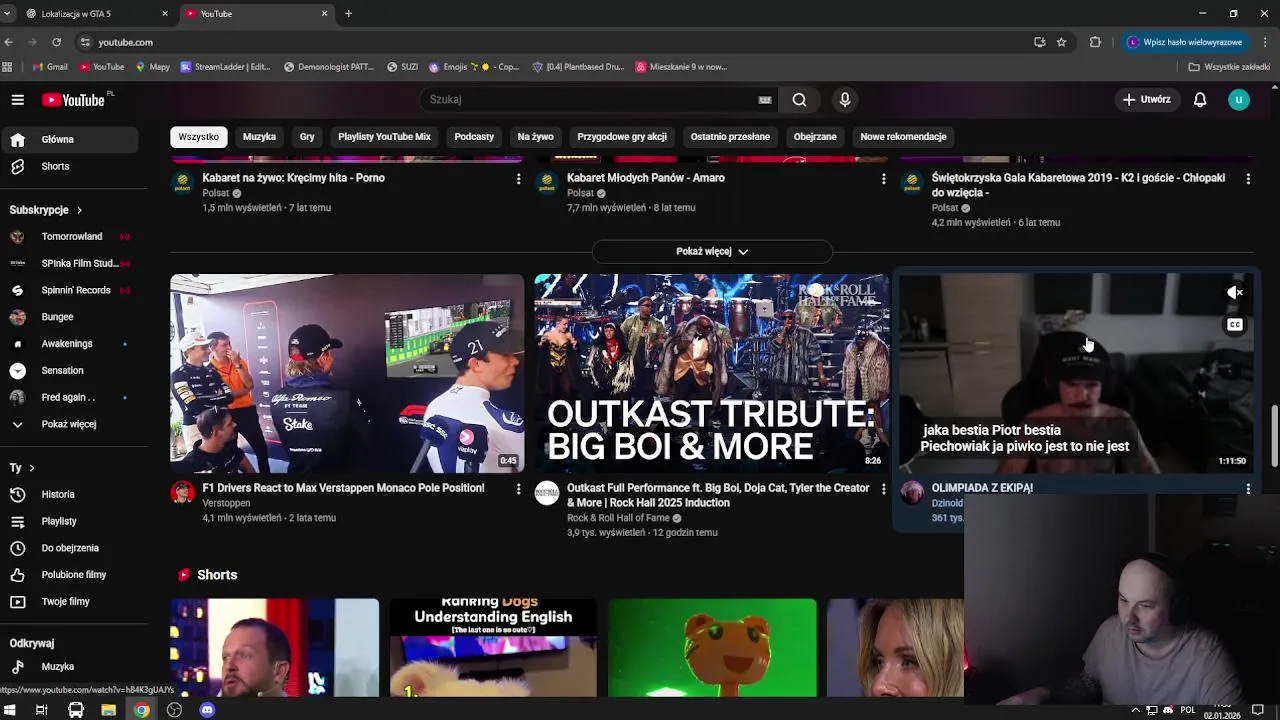This screenshot has width=1280, height=720.
Task: Open the Windows Start menu
Action: [x=9, y=710]
